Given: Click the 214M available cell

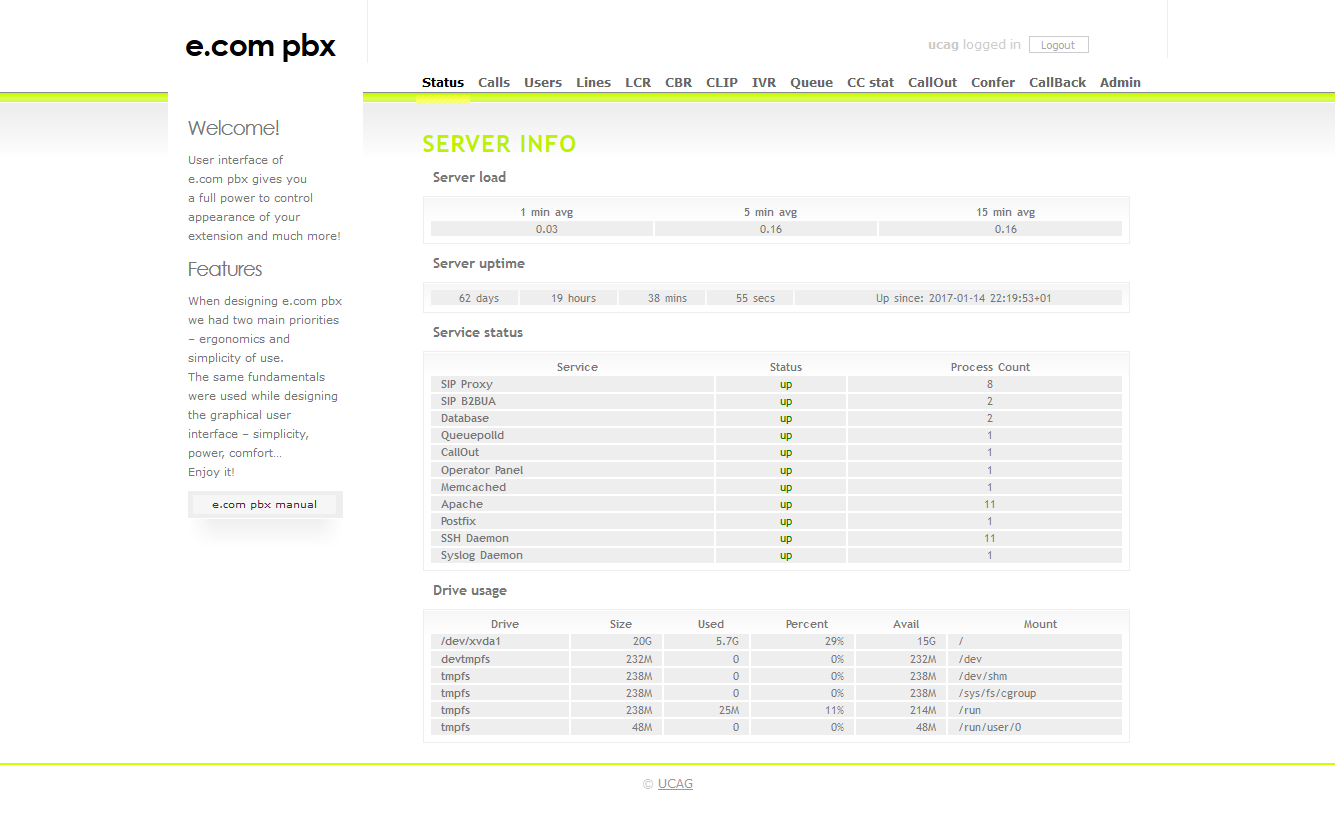Looking at the screenshot, I should pos(901,710).
